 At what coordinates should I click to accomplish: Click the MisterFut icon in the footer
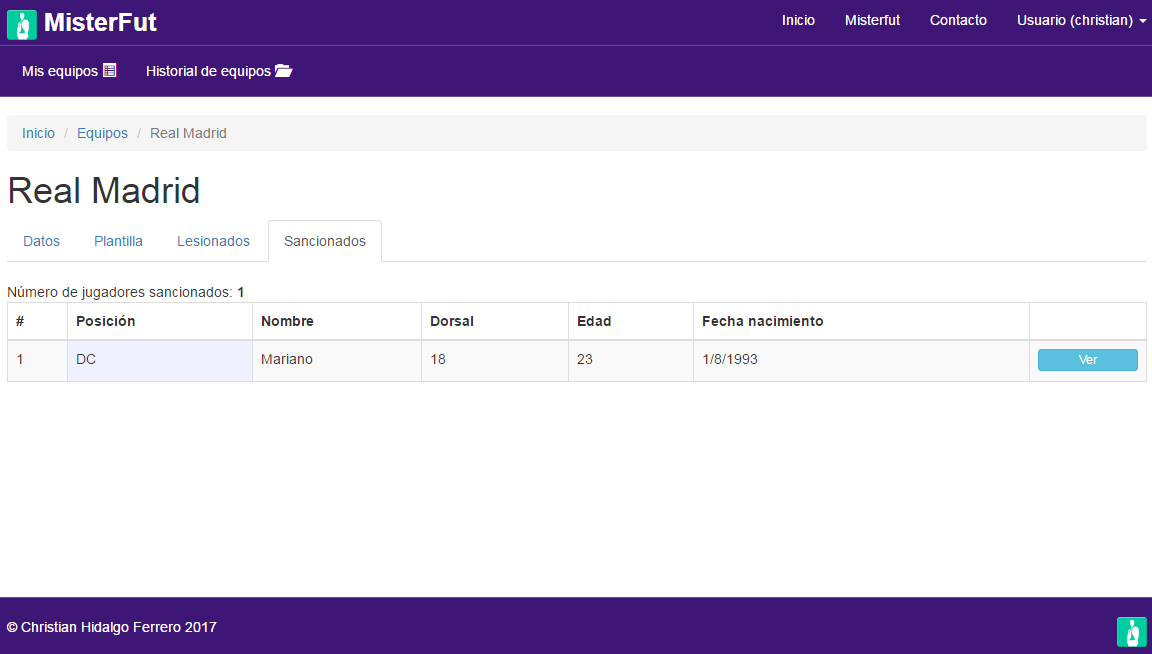1131,632
